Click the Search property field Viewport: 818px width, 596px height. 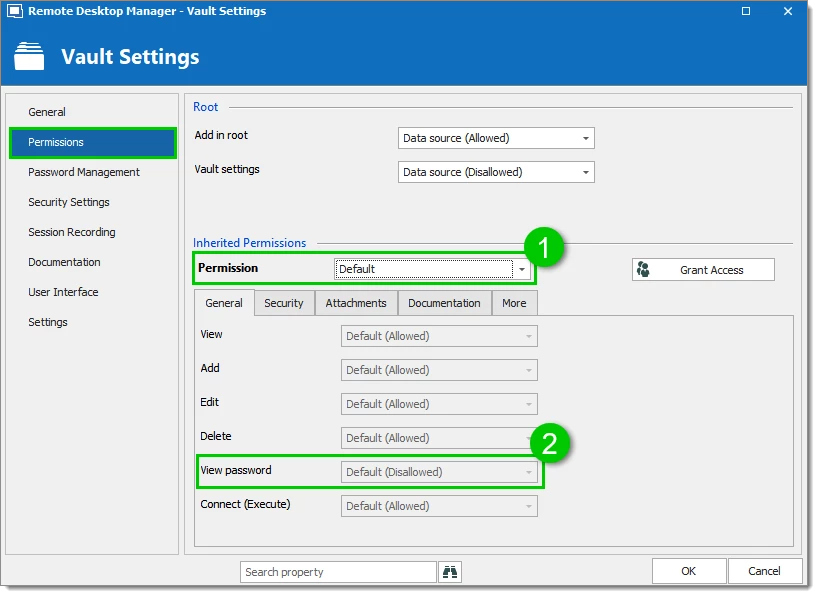pos(338,572)
